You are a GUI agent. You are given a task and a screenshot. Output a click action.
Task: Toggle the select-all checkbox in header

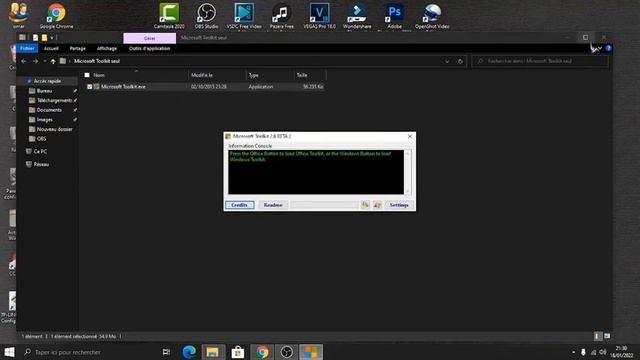(87, 75)
